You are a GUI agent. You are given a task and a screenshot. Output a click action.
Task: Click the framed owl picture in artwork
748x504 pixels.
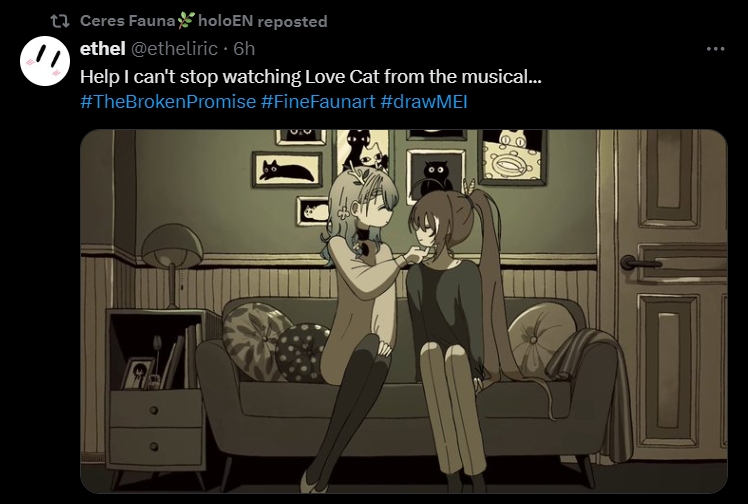[436, 175]
